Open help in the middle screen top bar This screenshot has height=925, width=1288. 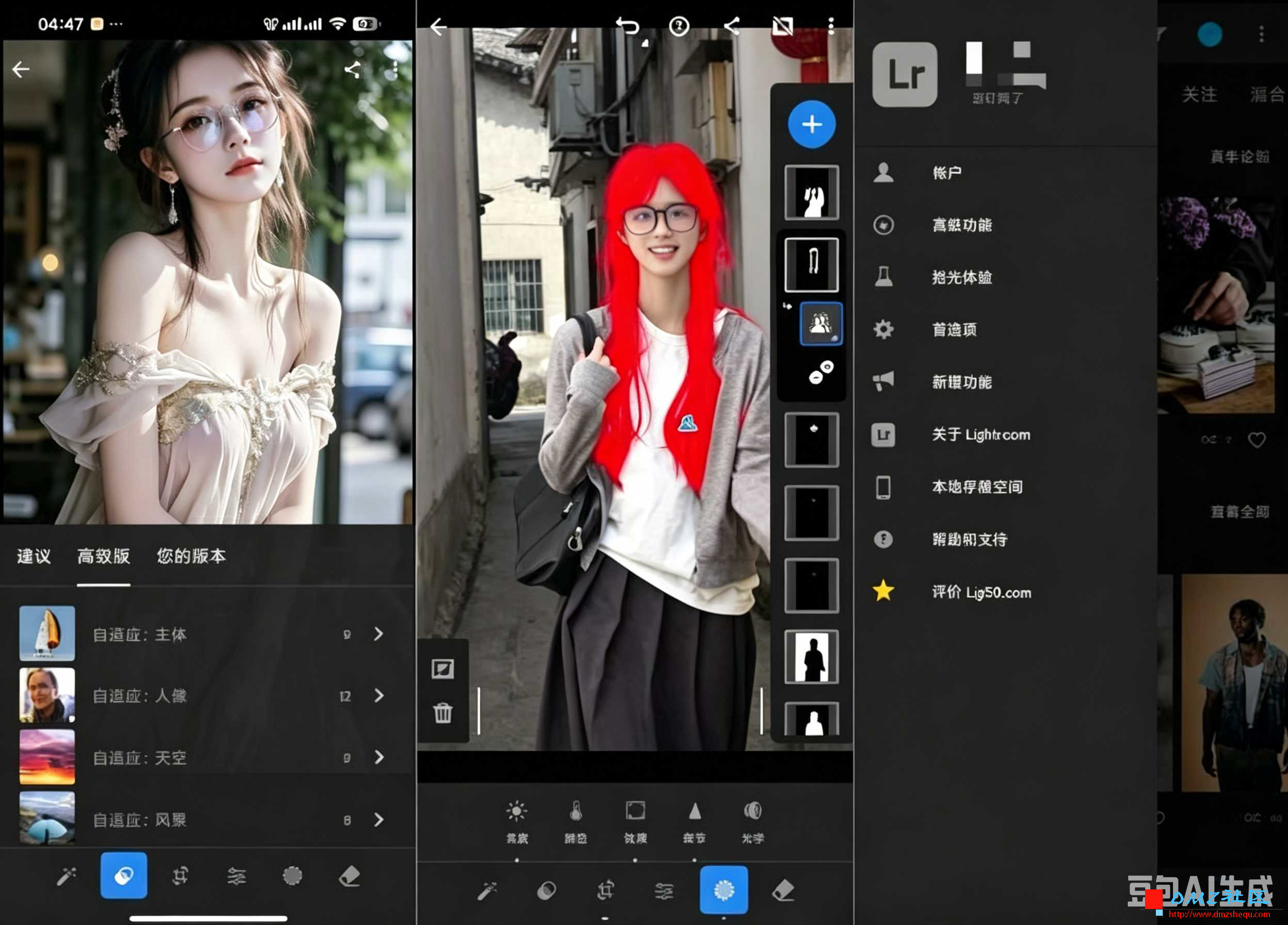679,26
